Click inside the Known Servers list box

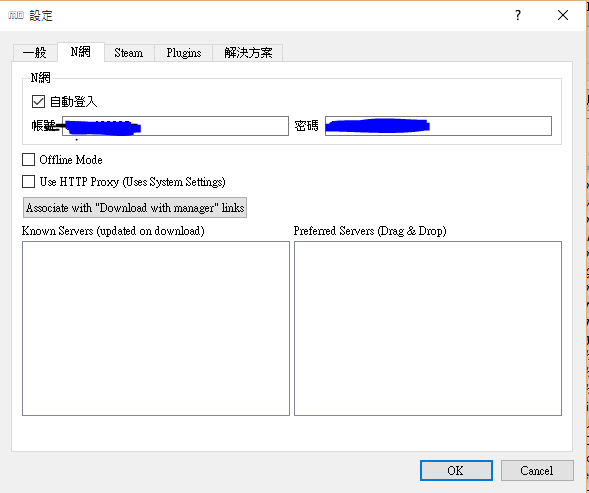click(x=156, y=328)
